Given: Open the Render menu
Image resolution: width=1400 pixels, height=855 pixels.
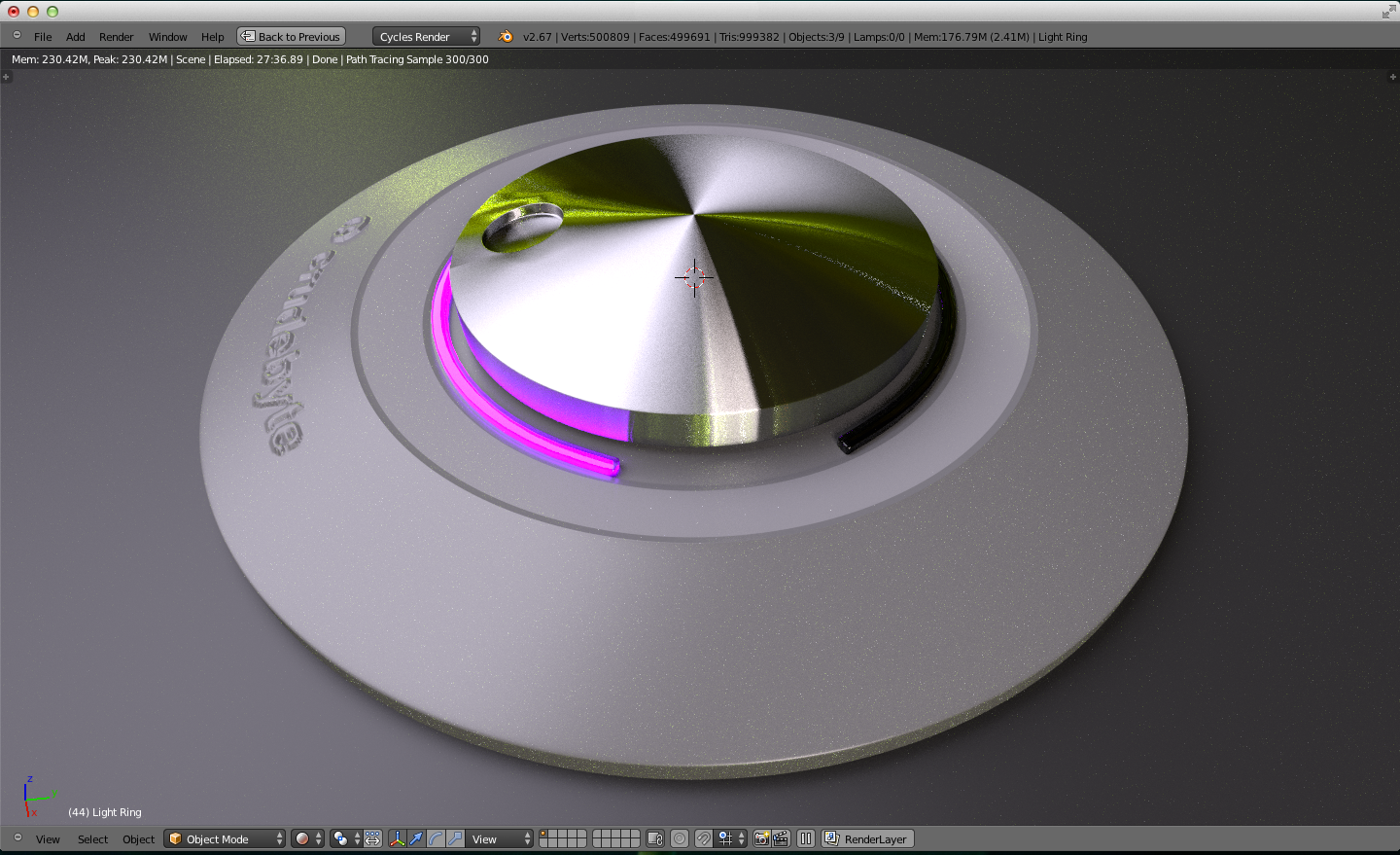Looking at the screenshot, I should 116,37.
